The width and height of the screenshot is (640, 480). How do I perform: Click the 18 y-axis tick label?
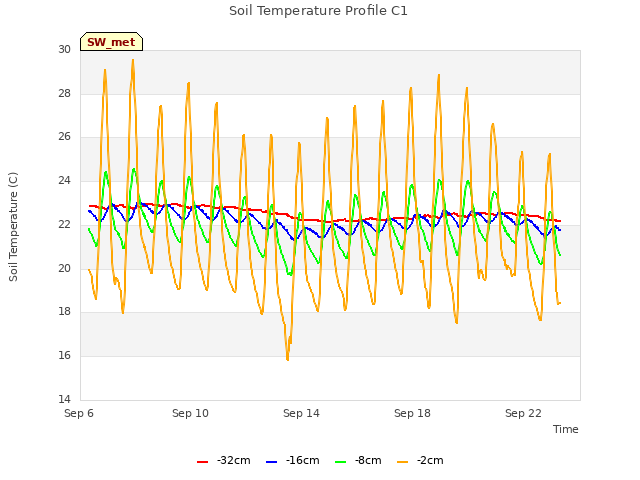[x=64, y=311]
